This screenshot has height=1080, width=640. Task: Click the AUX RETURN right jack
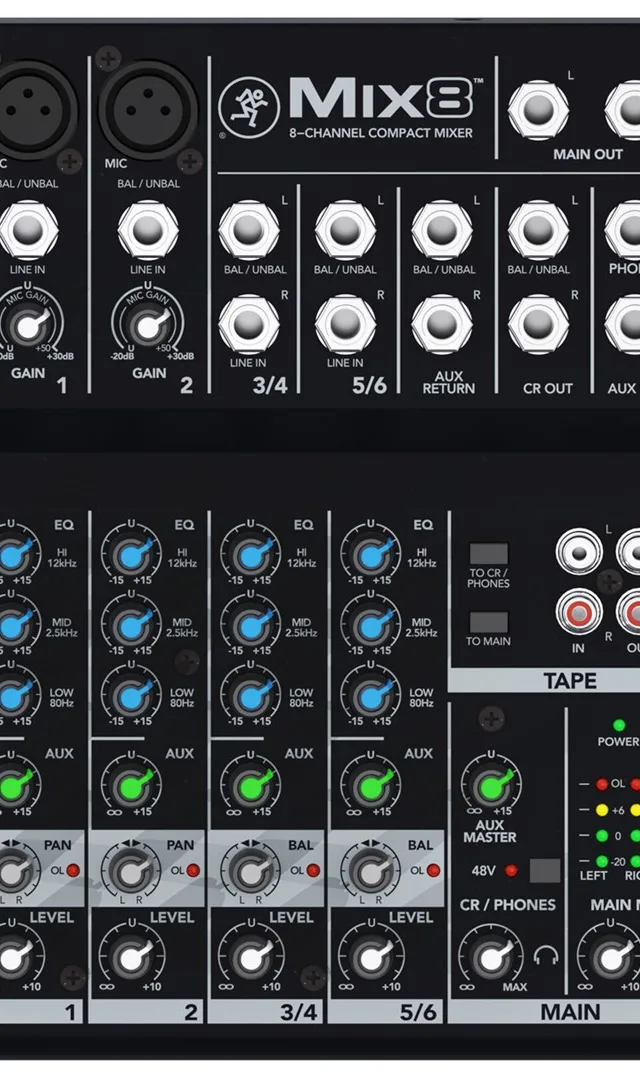[x=442, y=324]
